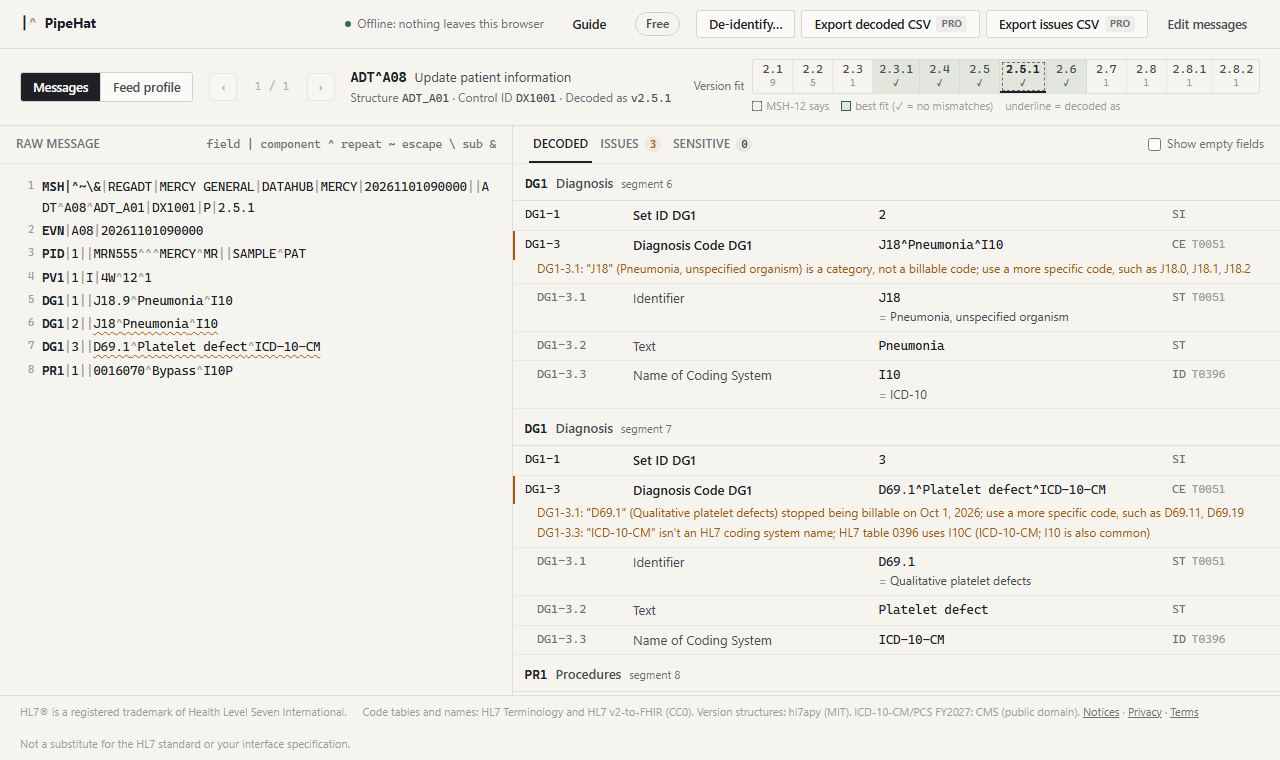Screen dimensions: 1280x760
Task: Open the Guide link
Action: [589, 24]
